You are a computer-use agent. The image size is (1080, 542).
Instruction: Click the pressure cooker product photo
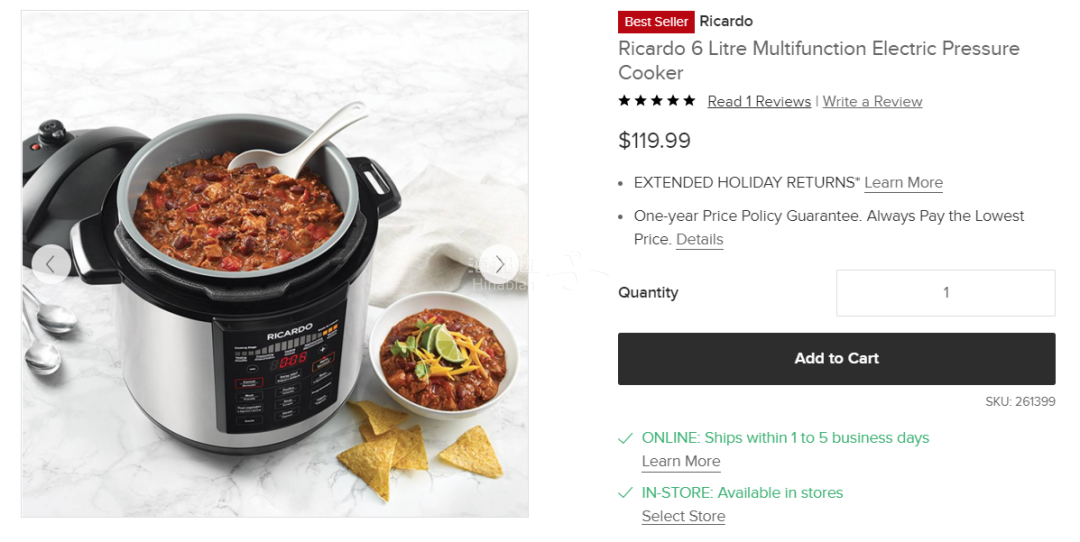point(275,264)
